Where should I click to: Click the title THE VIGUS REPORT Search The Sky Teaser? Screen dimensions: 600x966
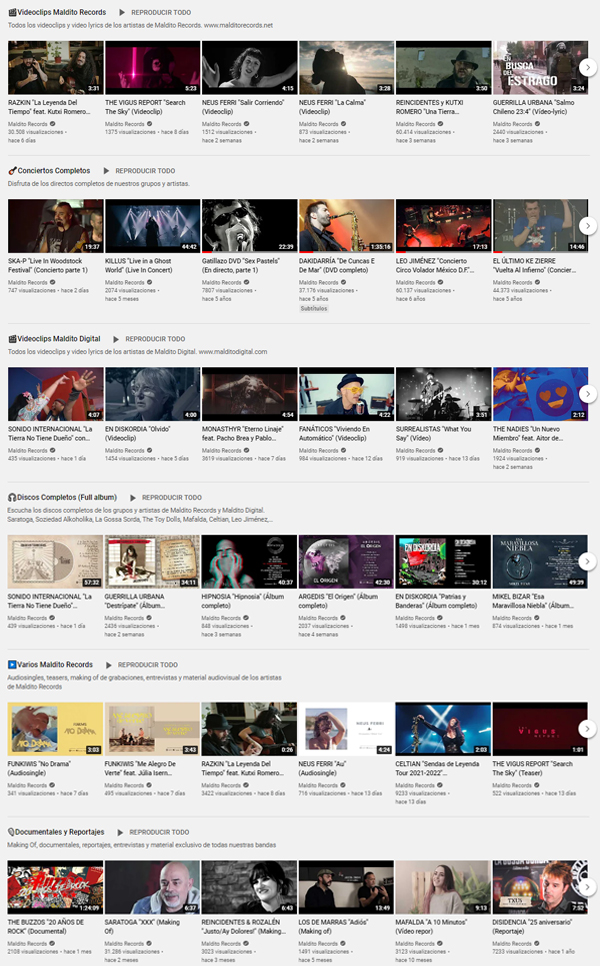coord(532,768)
